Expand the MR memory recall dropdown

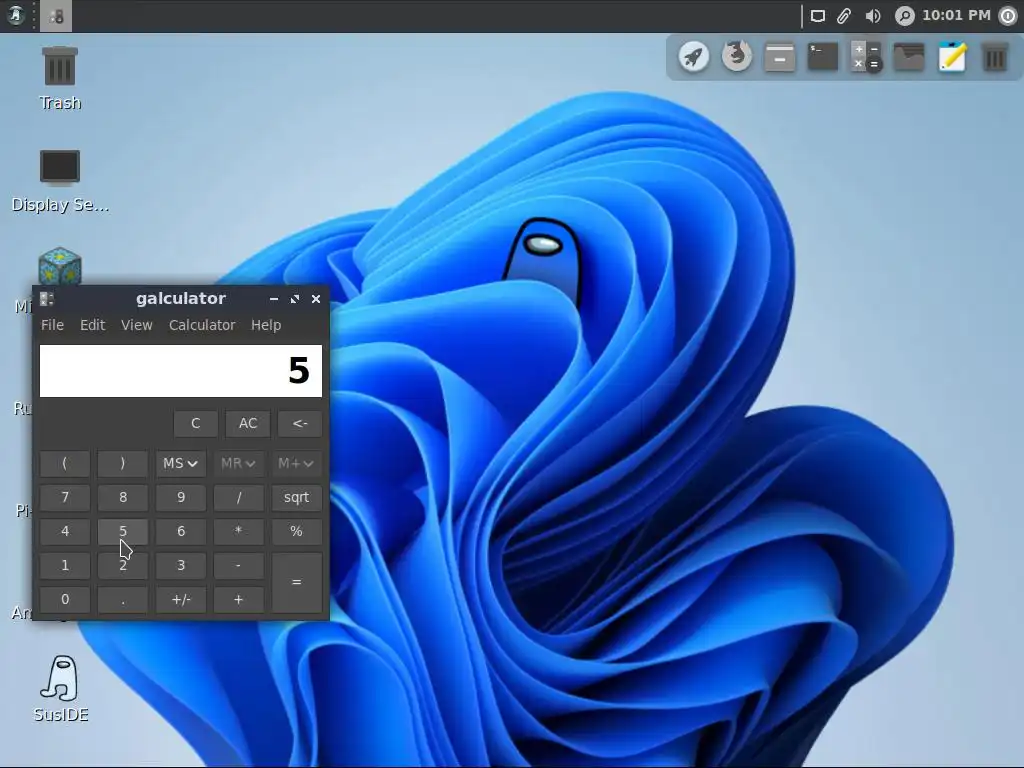pyautogui.click(x=238, y=464)
